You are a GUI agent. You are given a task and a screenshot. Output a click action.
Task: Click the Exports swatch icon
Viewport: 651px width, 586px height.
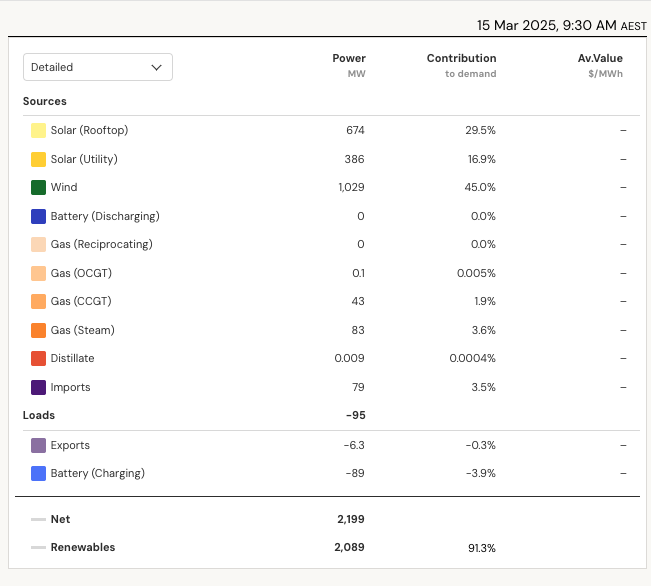pyautogui.click(x=39, y=446)
